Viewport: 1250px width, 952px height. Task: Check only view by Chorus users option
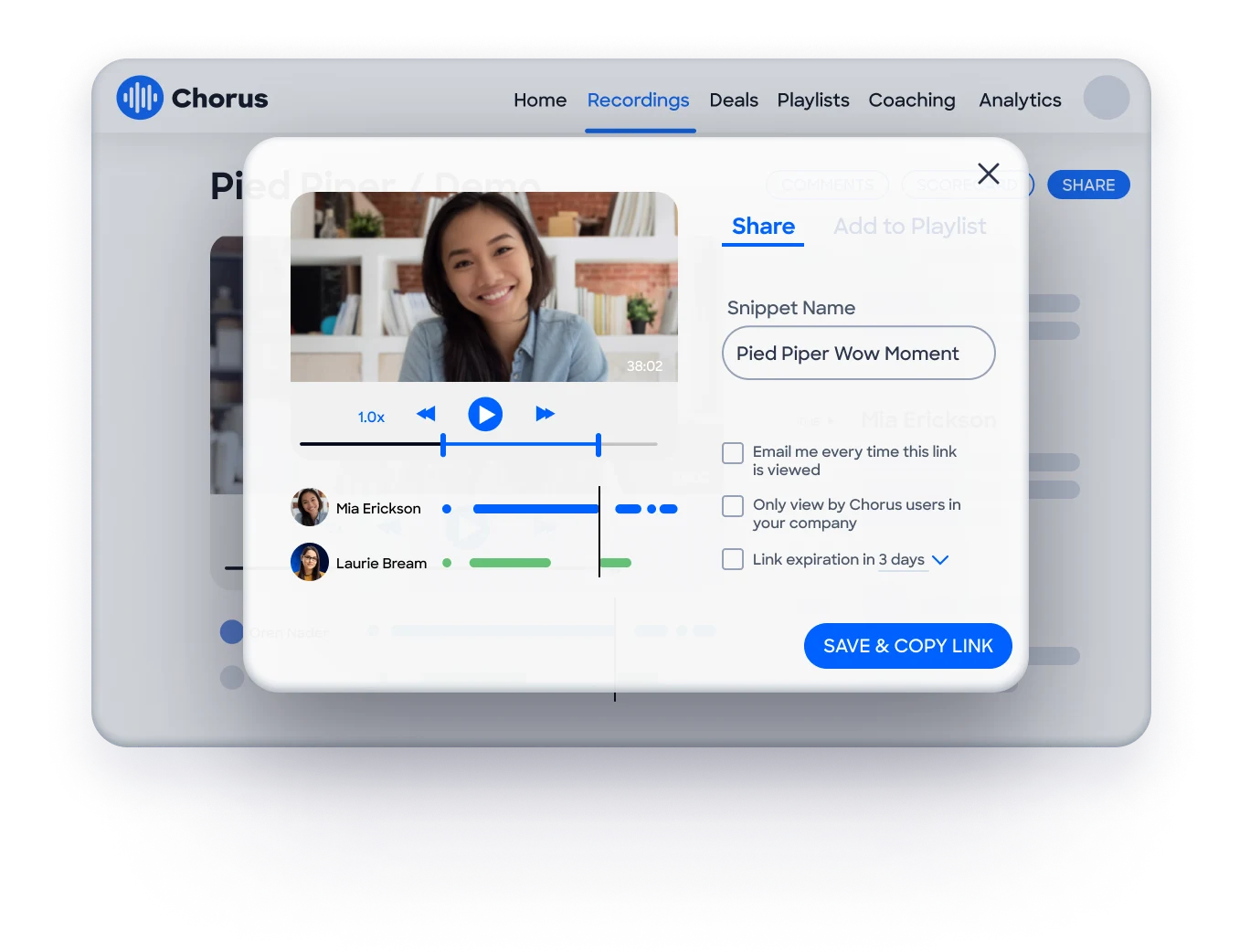(x=733, y=506)
